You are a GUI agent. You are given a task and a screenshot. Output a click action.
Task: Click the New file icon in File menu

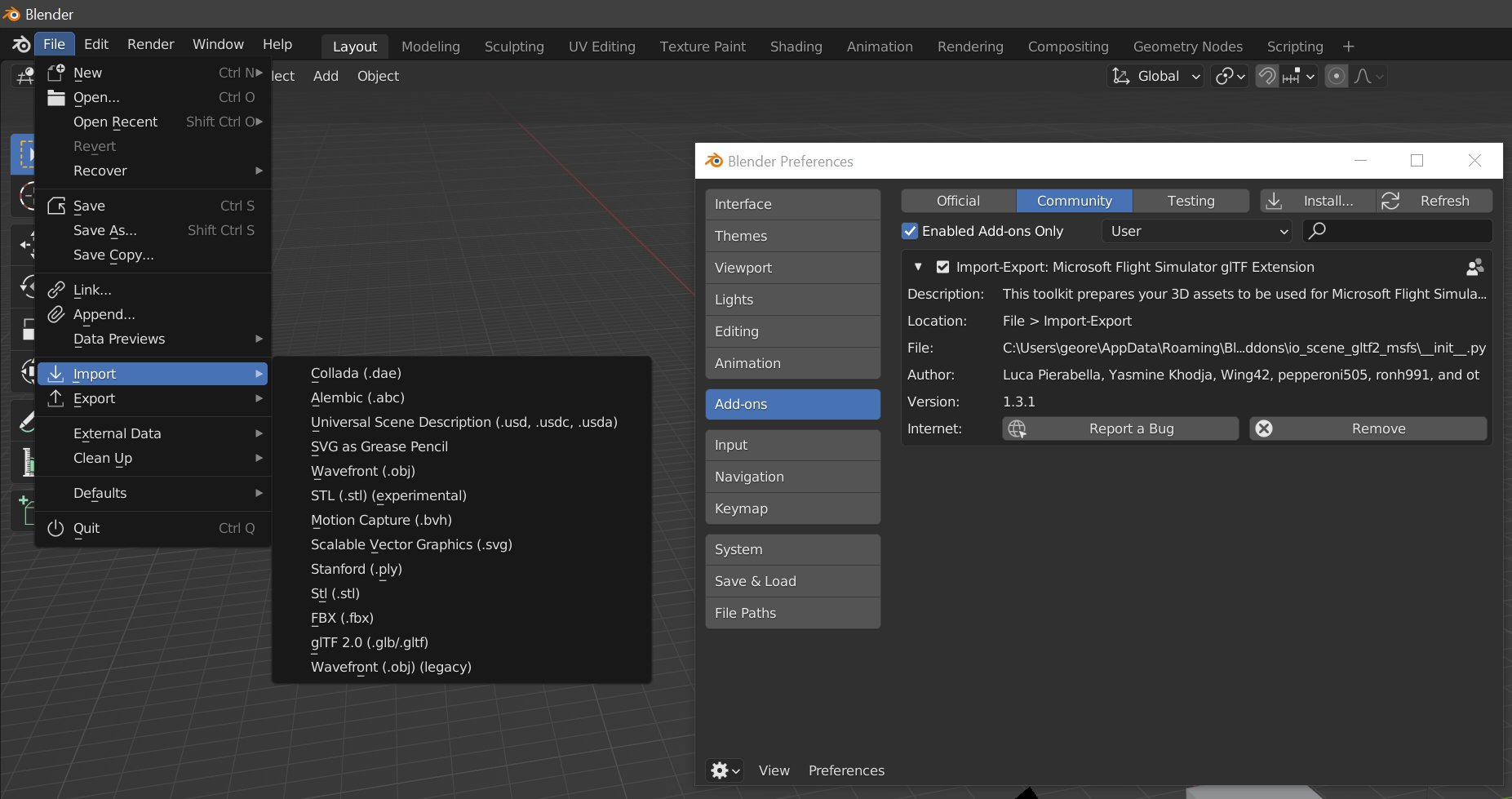(x=55, y=73)
